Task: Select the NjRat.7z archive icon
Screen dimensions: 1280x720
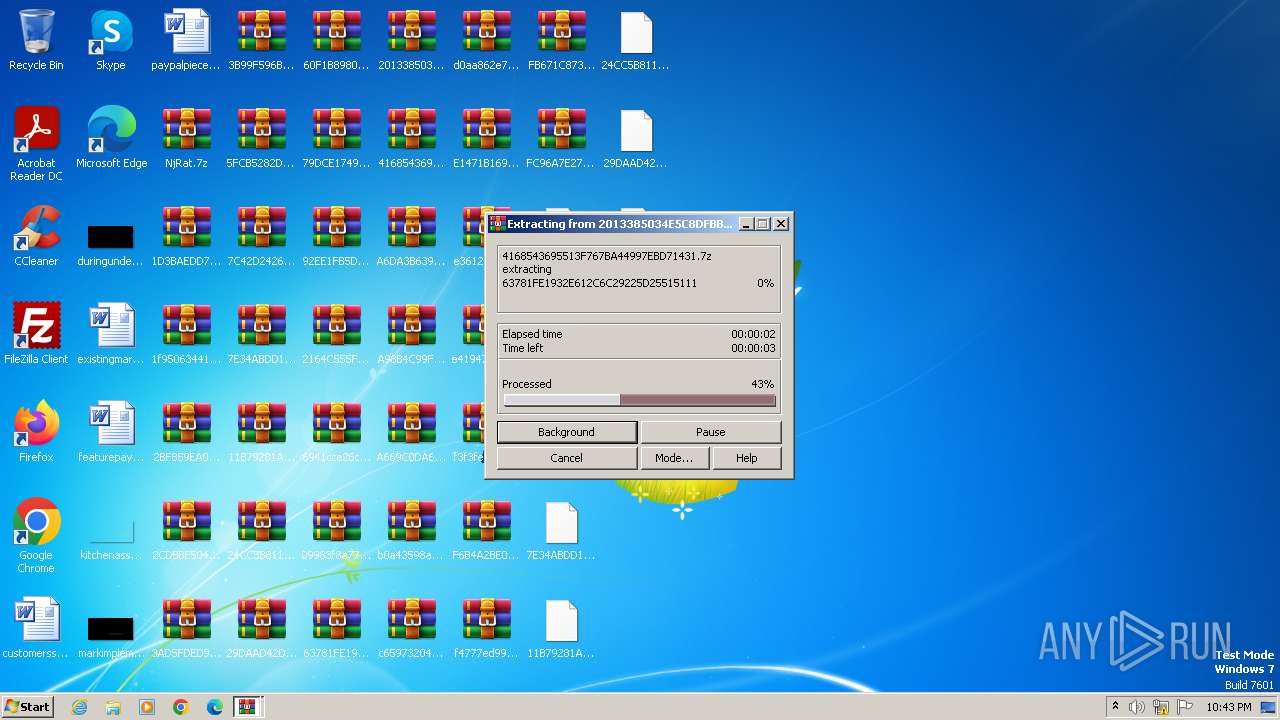Action: [186, 138]
